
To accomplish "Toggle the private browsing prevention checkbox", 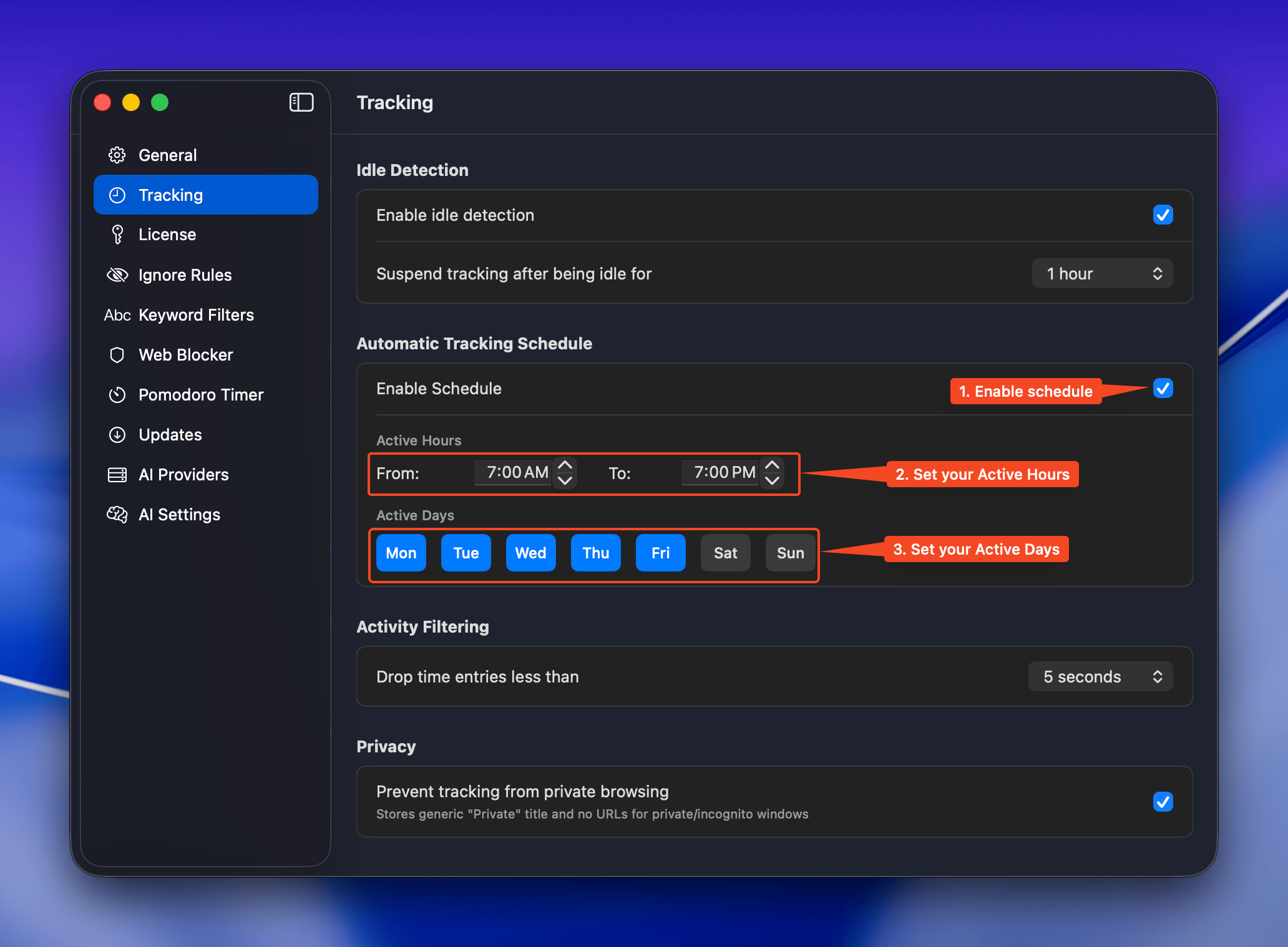I will point(1163,802).
